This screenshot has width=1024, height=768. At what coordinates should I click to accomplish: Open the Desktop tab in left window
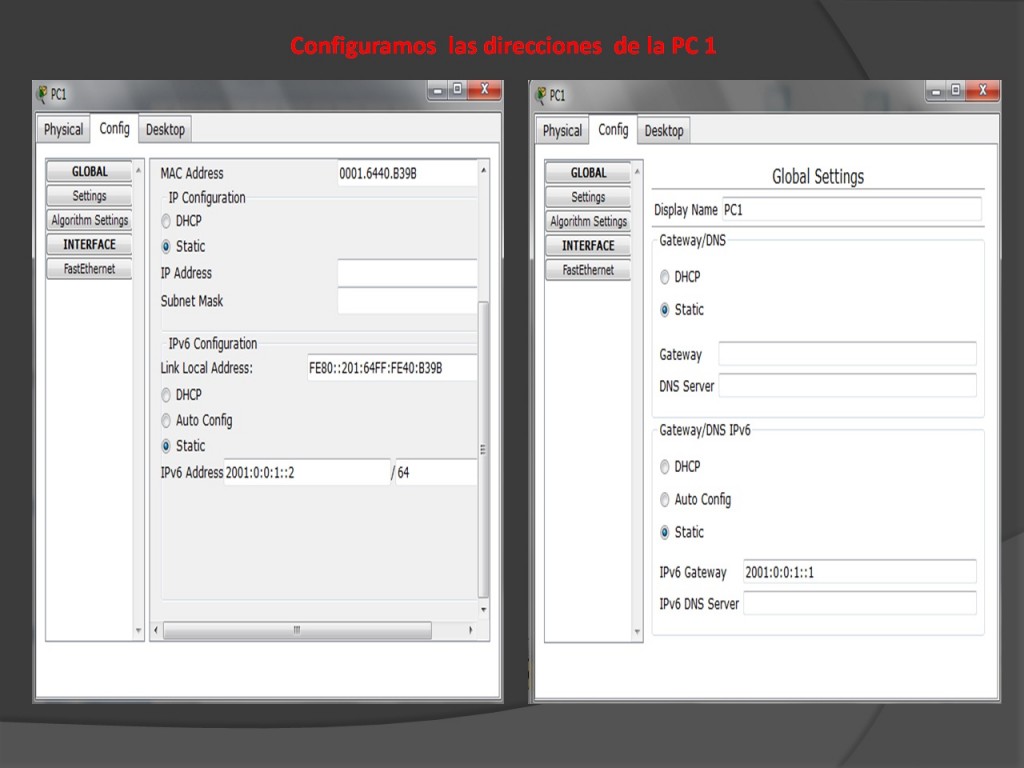click(165, 130)
